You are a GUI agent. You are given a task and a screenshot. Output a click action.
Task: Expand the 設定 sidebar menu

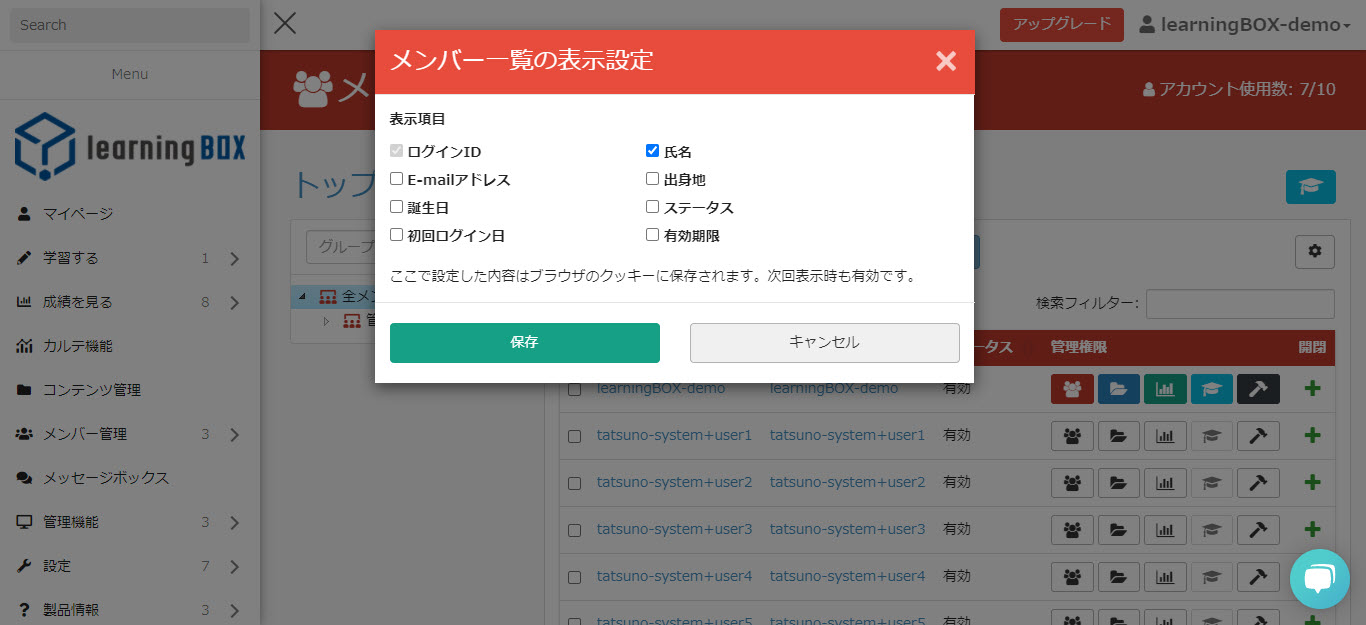(234, 566)
